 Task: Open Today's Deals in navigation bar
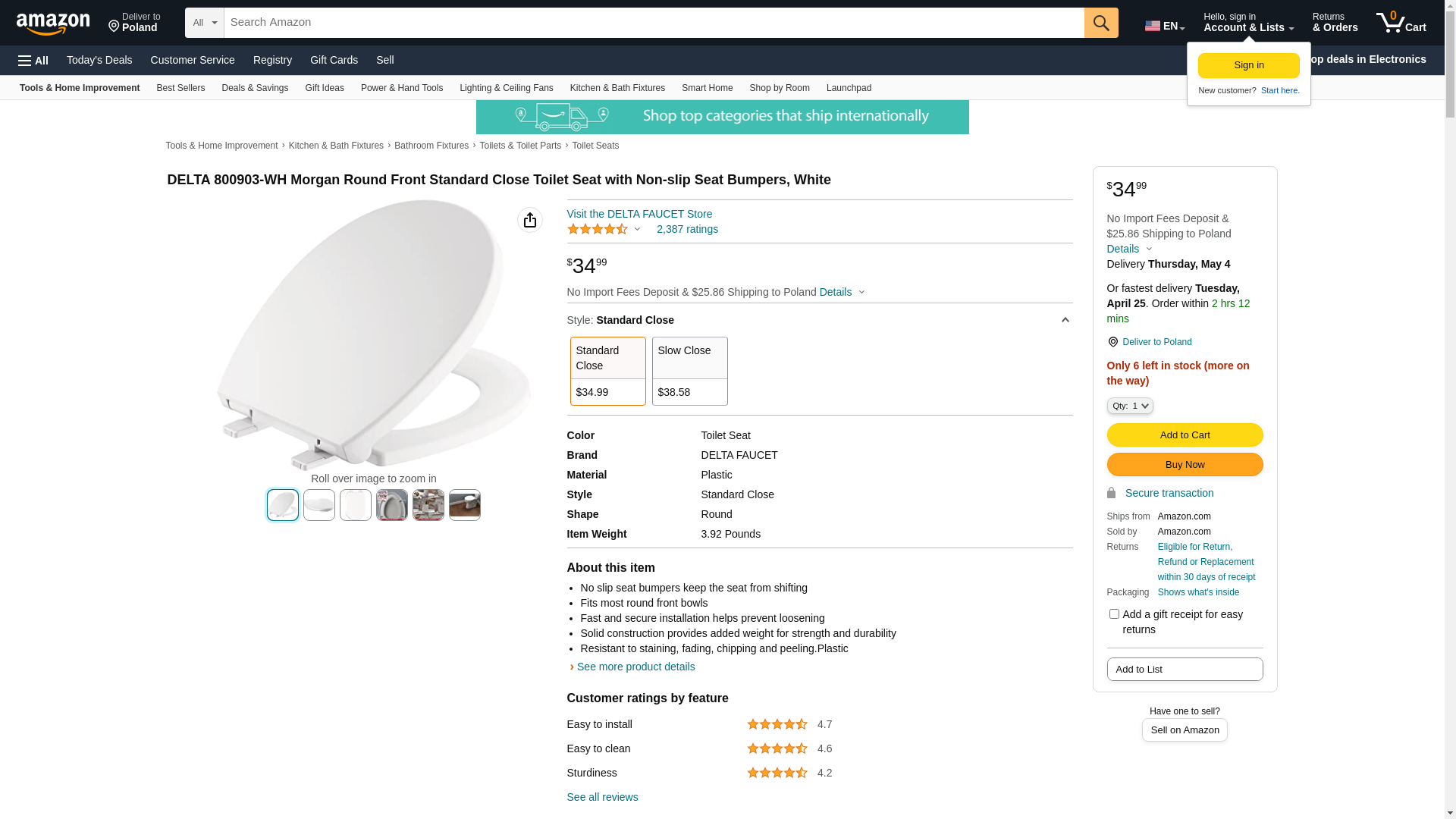[x=99, y=60]
